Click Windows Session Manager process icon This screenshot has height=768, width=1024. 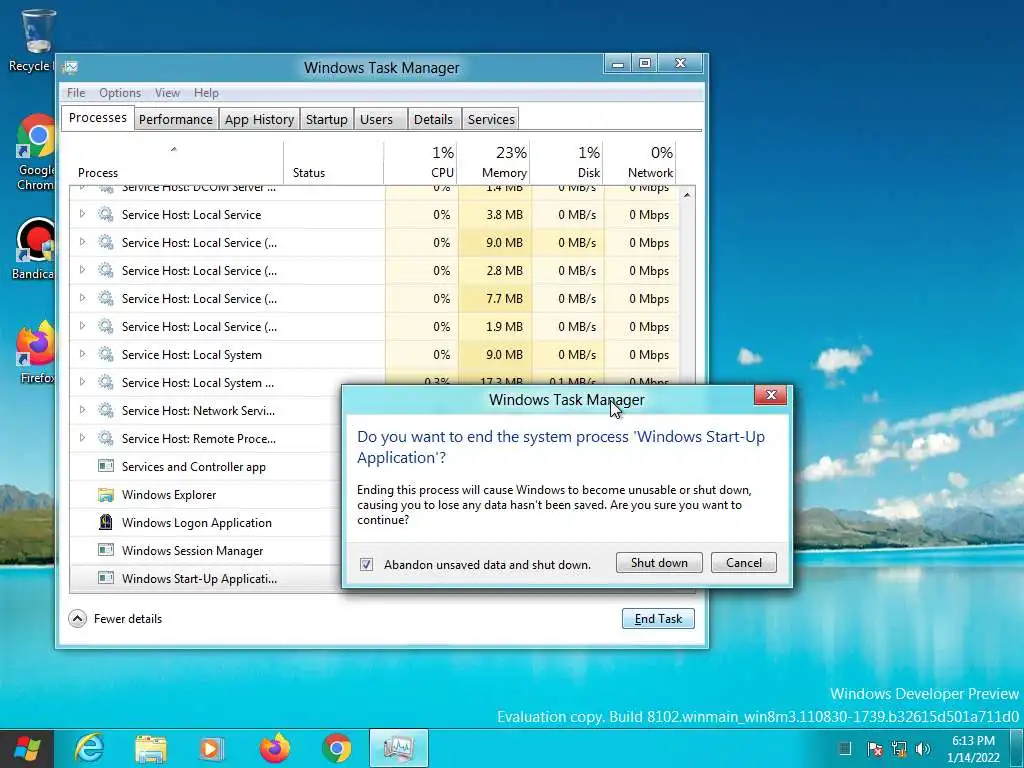point(106,550)
